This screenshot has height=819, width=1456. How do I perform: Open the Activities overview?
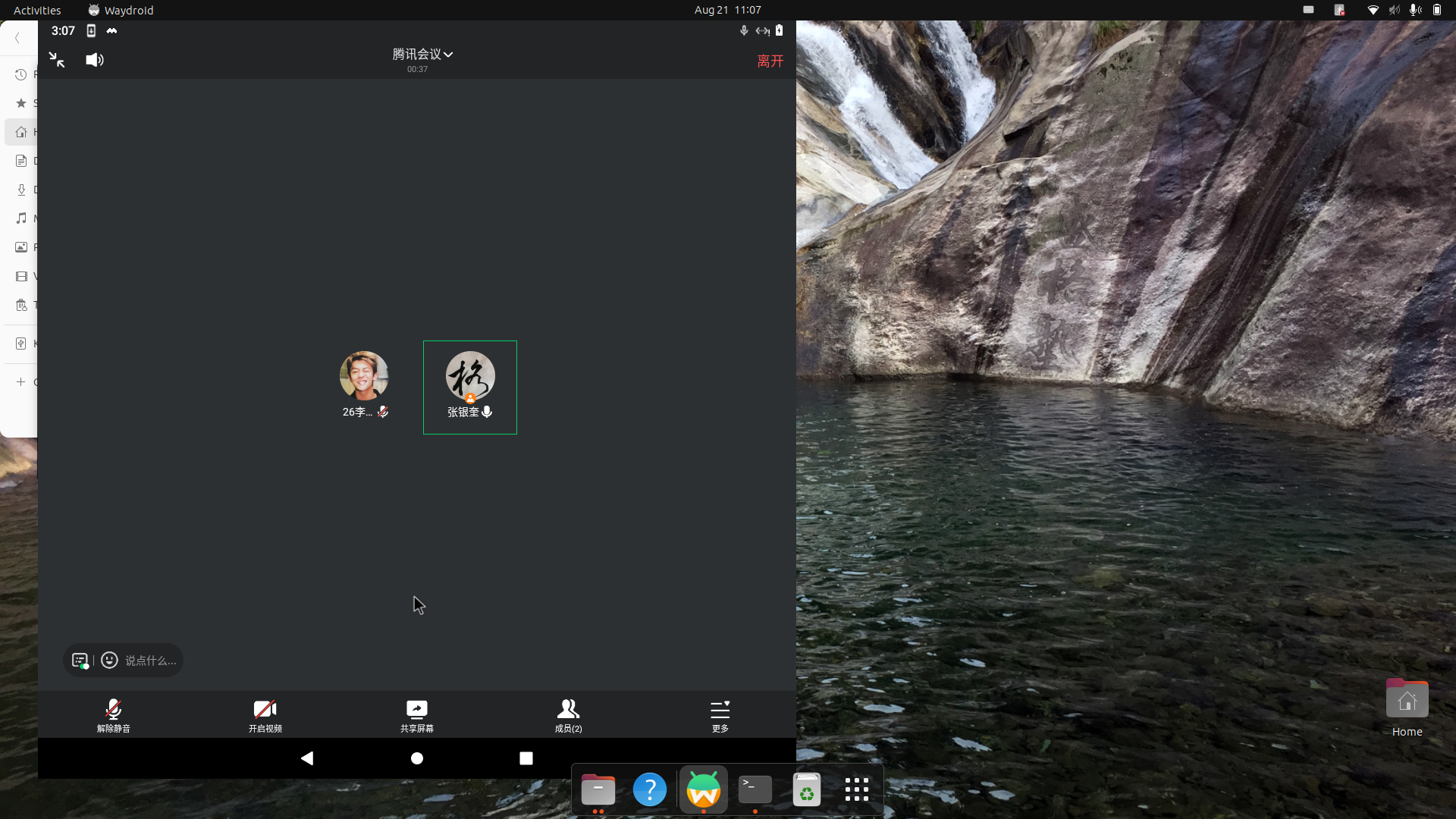(37, 10)
